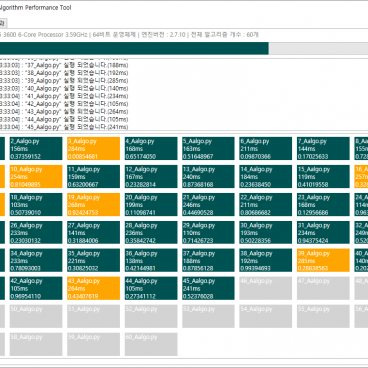Click the 13_Aalgo.py tile showing 240ms

pyautogui.click(x=208, y=177)
